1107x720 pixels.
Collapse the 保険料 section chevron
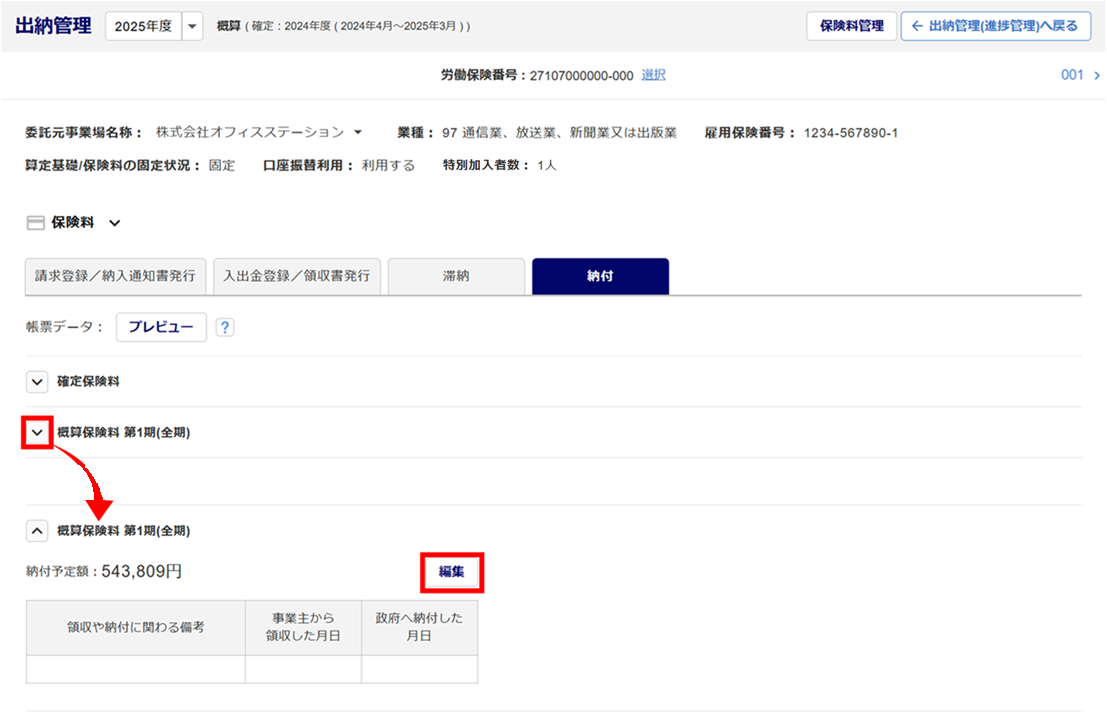click(114, 223)
